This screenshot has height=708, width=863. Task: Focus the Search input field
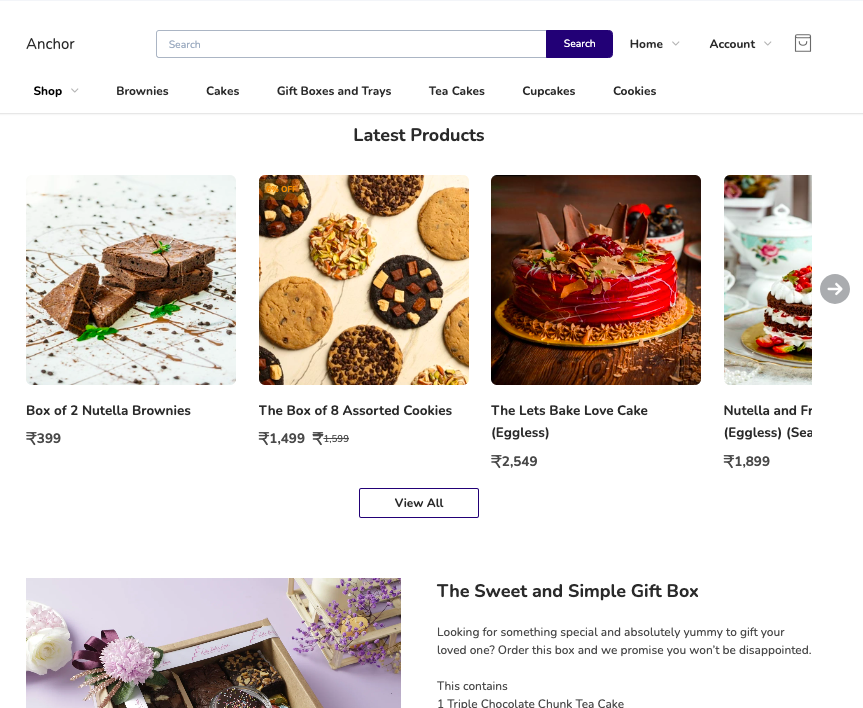(351, 44)
